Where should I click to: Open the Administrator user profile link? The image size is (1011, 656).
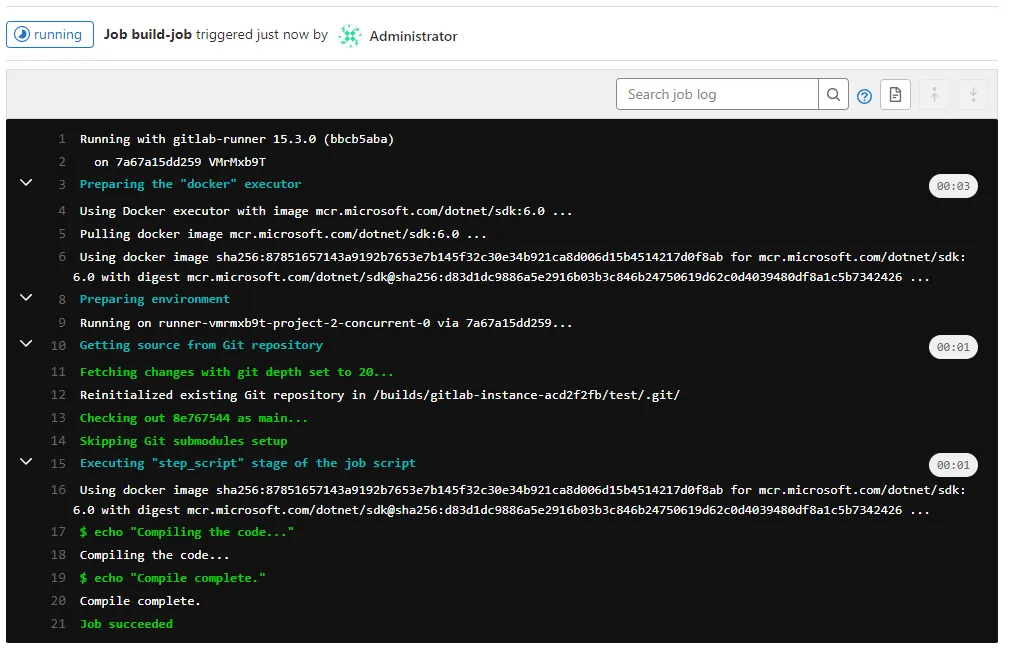(x=413, y=36)
